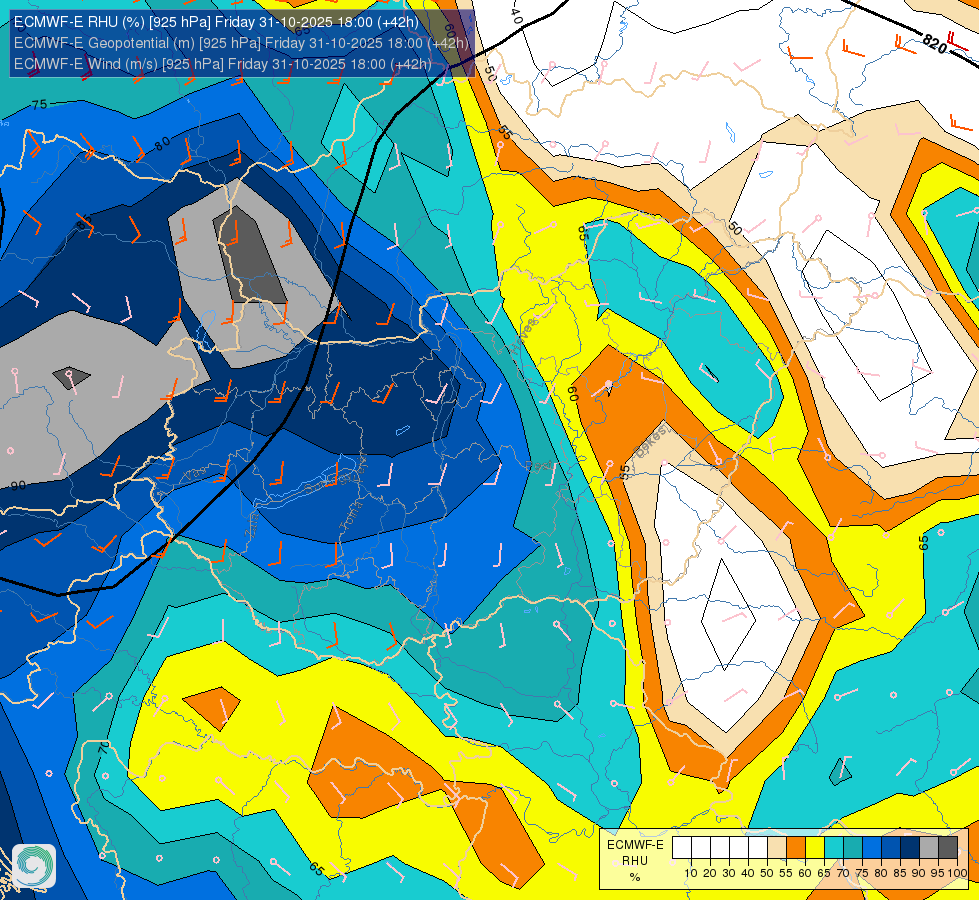This screenshot has width=979, height=900.
Task: Click the 820 geopotential contour label
Action: coord(934,43)
